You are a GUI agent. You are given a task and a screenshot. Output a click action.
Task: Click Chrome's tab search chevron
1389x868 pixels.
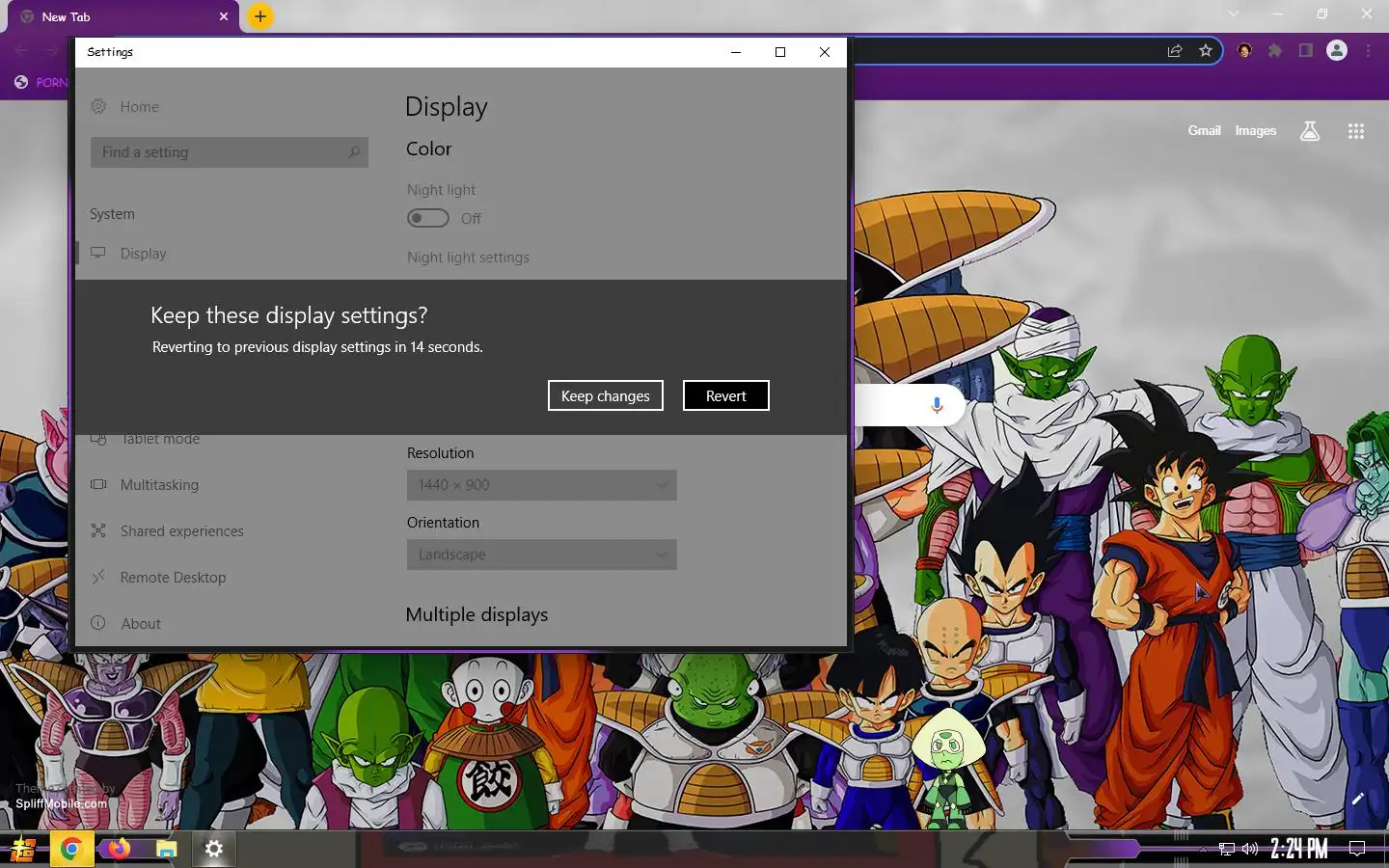point(1233,14)
